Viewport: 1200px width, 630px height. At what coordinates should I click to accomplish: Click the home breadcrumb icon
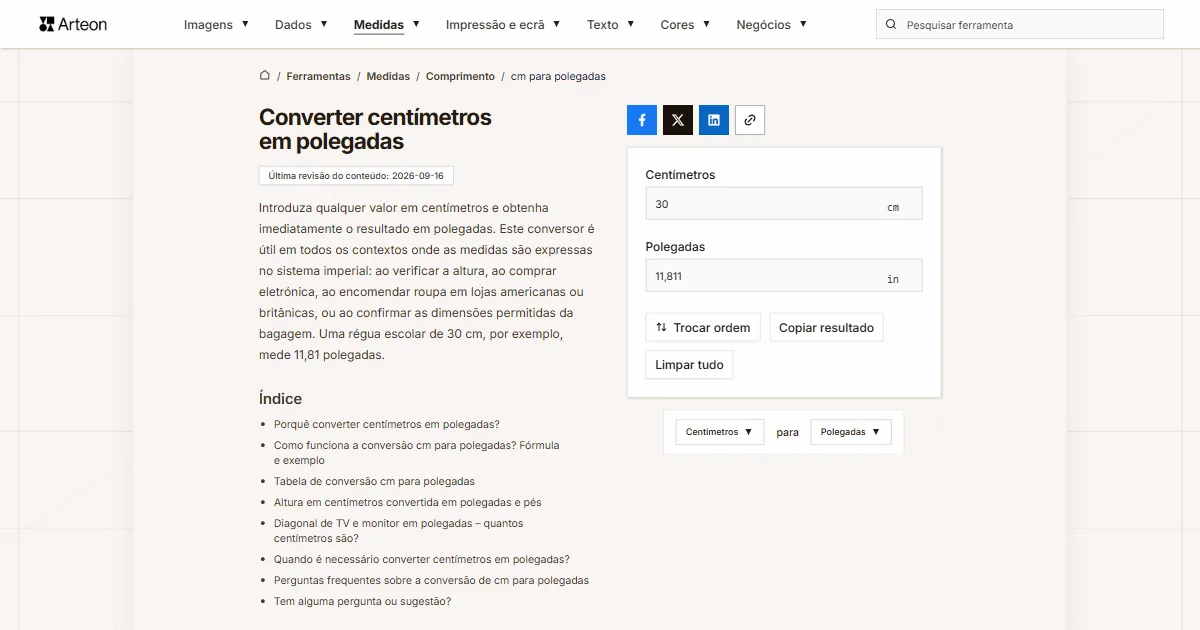click(x=265, y=76)
